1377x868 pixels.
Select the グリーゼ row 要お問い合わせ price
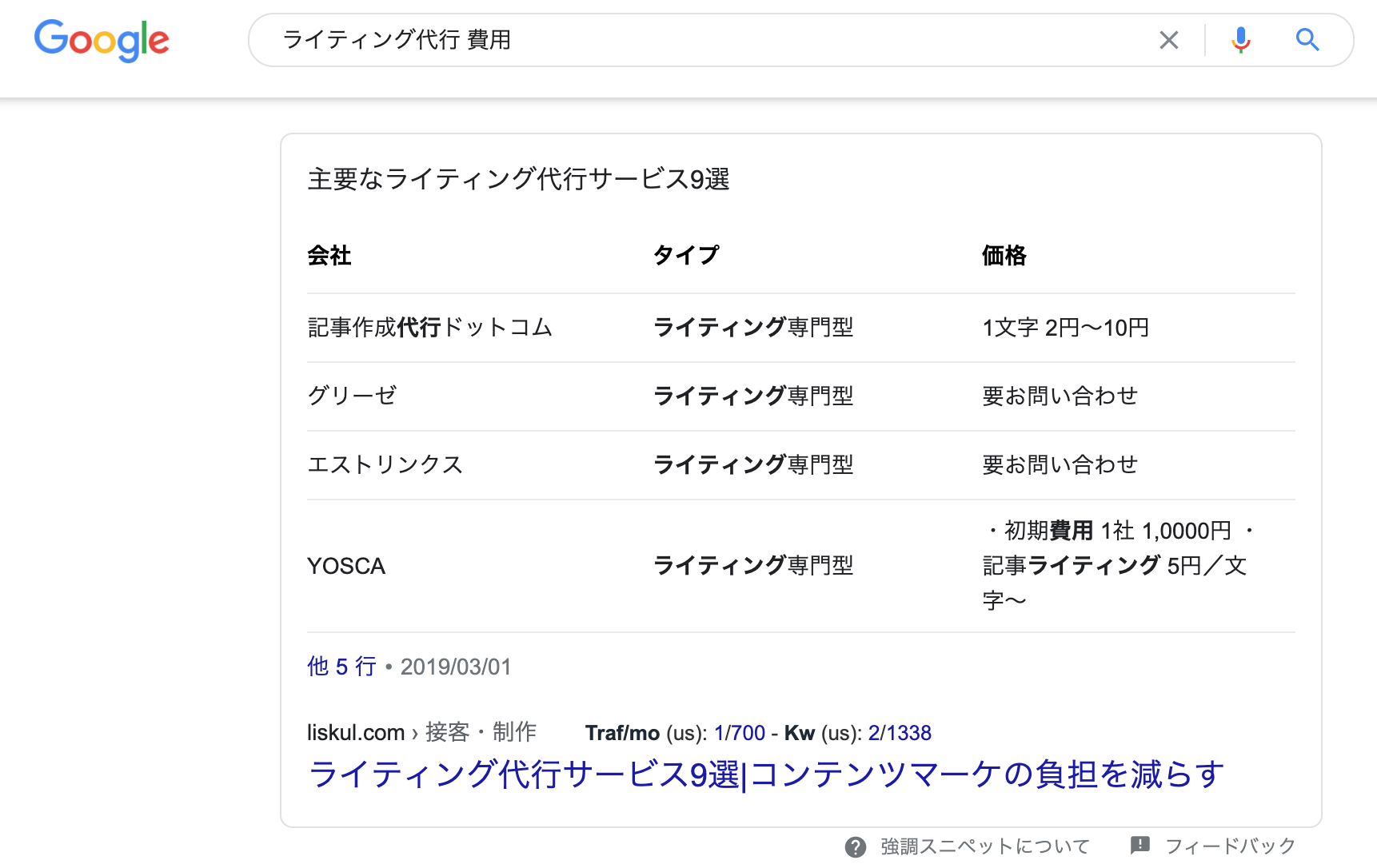(1060, 396)
